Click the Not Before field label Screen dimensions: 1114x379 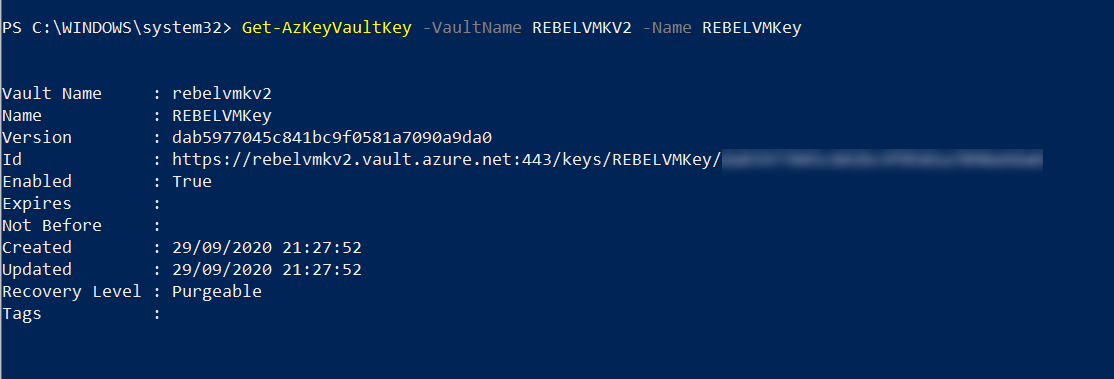click(x=52, y=225)
